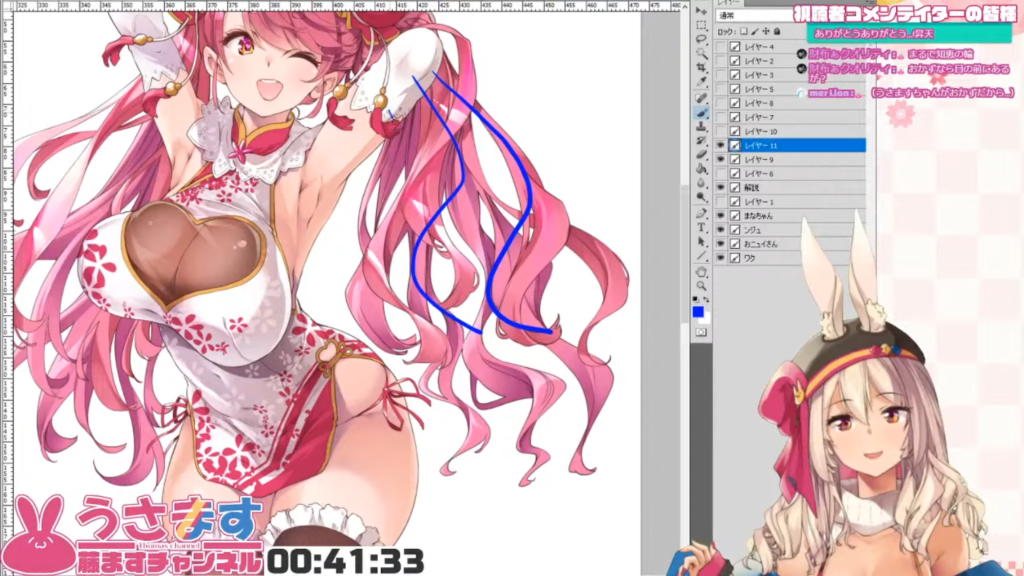Click the ンジュ layer thumbnail
This screenshot has width=1024, height=576.
735,230
